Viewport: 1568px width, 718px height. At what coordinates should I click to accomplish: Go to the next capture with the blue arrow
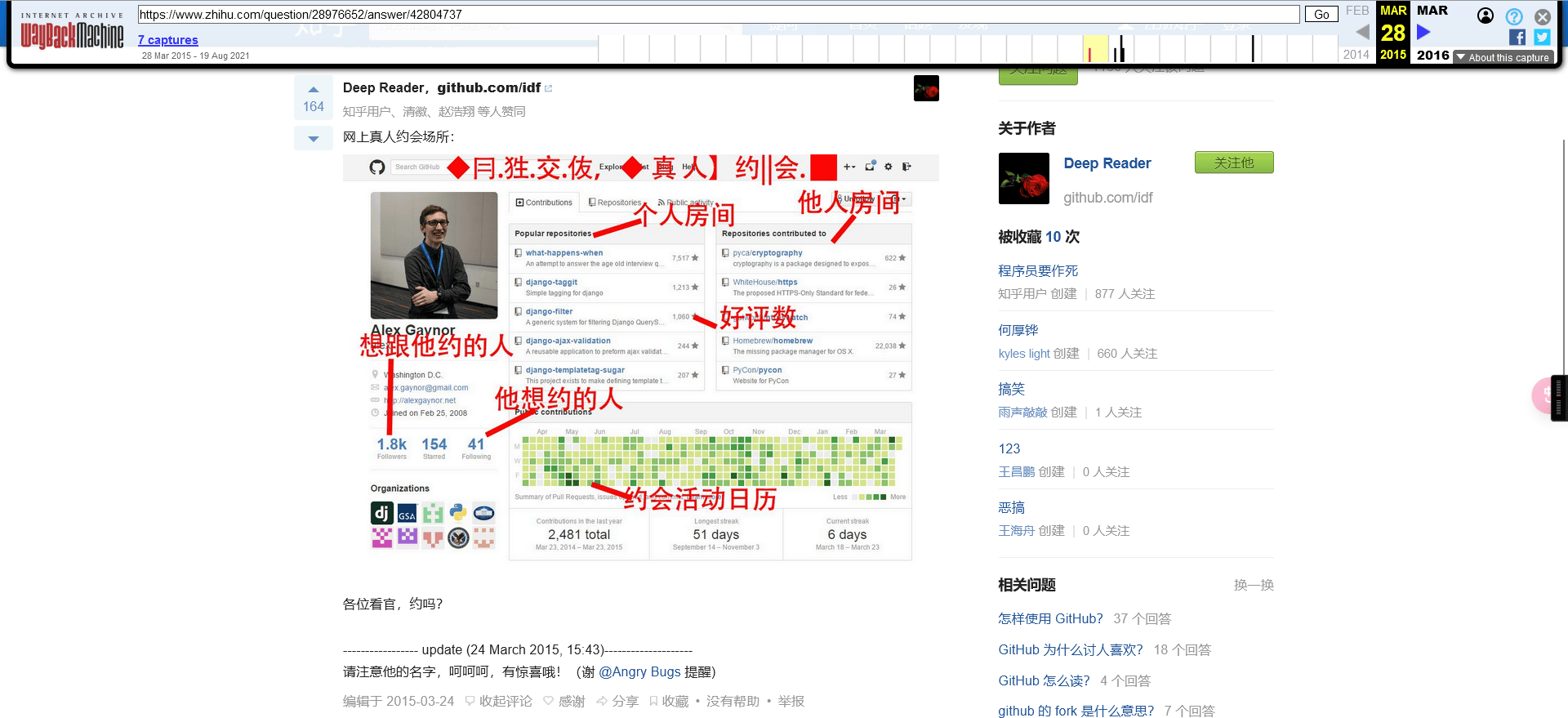click(x=1423, y=32)
